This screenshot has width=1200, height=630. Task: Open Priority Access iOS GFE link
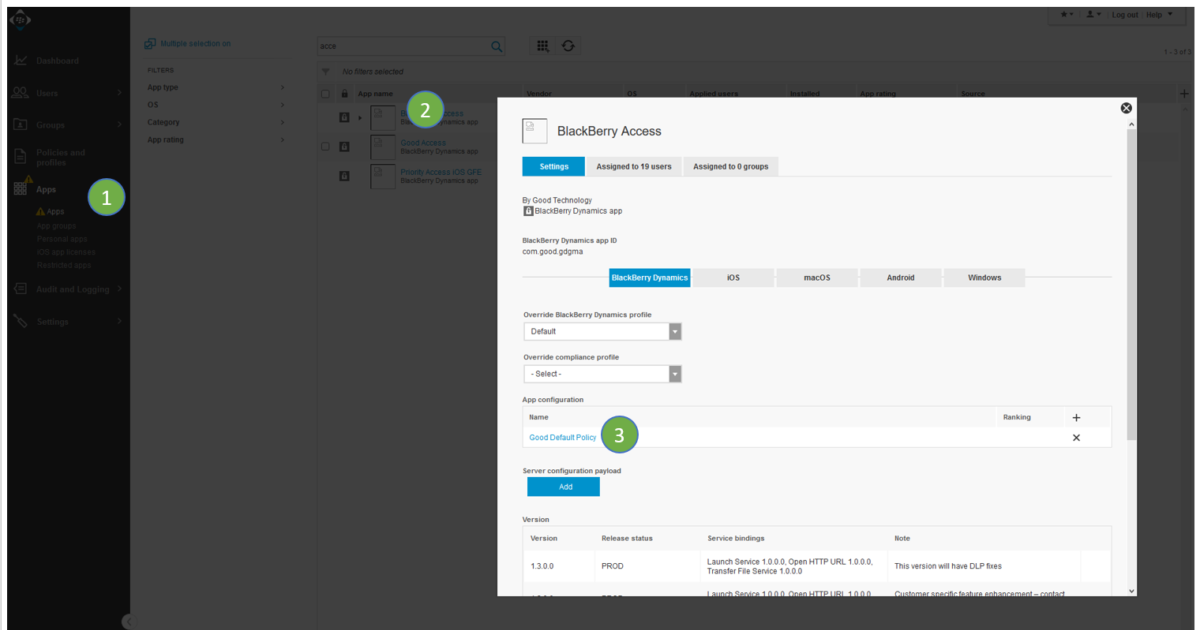443,172
